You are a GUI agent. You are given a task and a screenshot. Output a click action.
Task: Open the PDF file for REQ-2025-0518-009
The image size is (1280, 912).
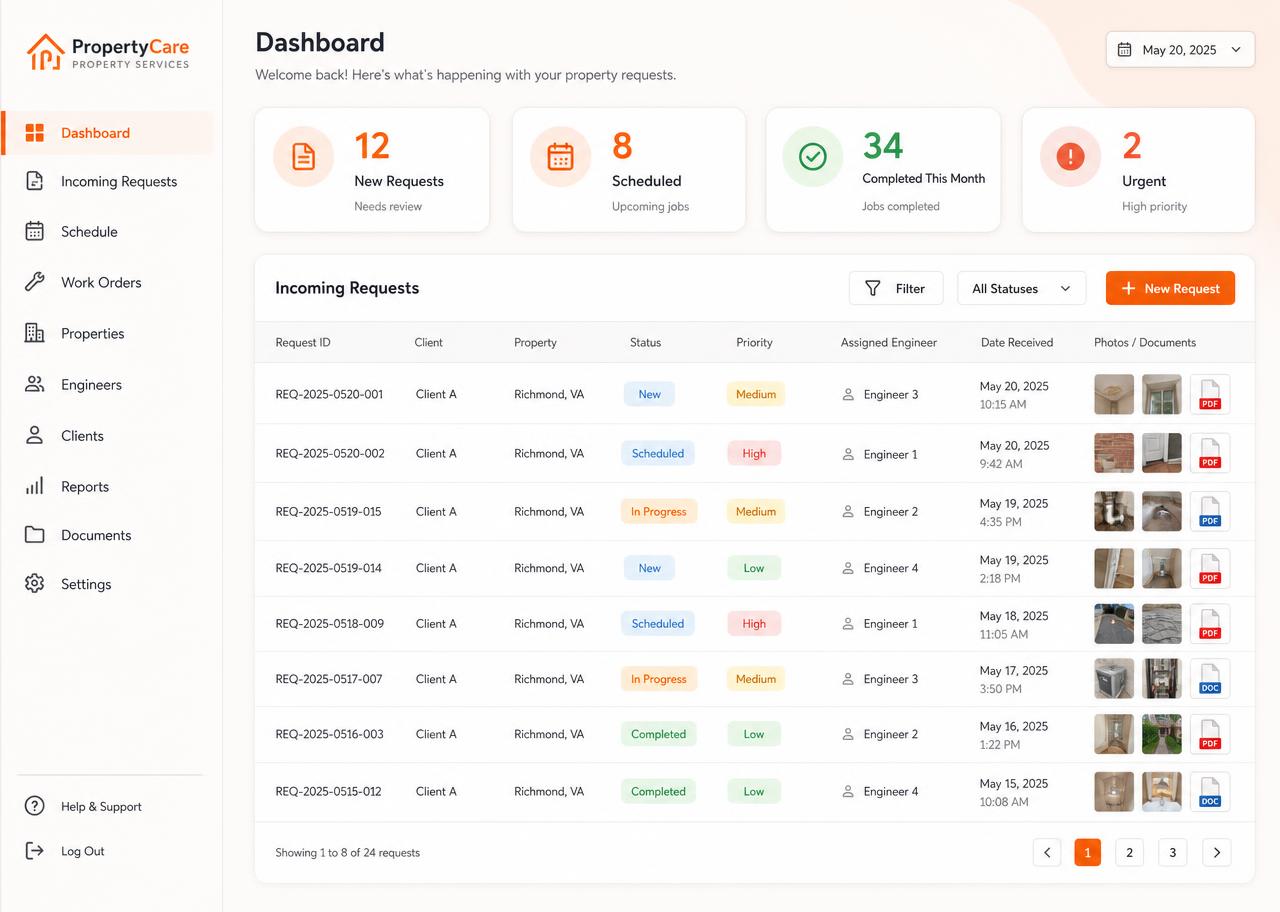point(1210,623)
